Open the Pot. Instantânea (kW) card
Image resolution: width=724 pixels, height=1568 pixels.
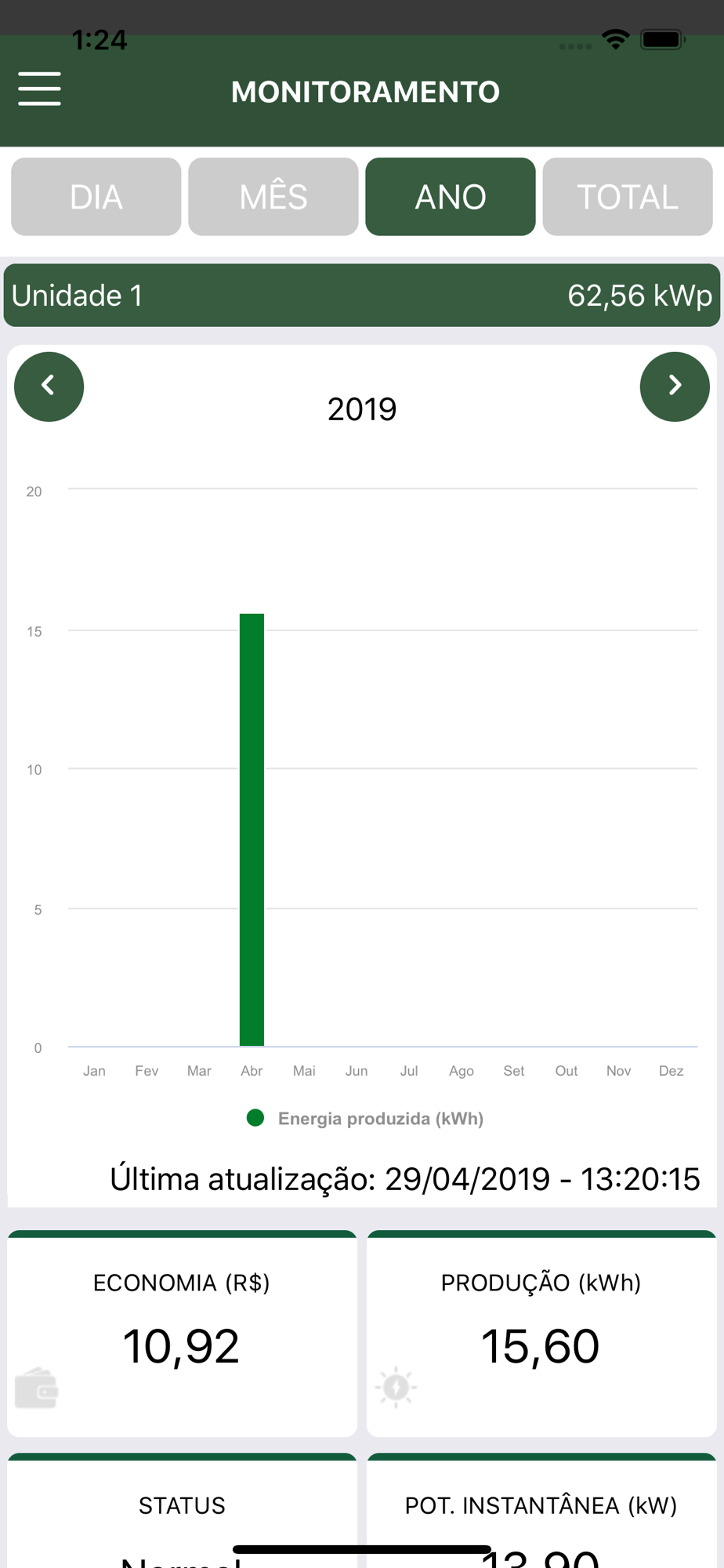[541, 1511]
